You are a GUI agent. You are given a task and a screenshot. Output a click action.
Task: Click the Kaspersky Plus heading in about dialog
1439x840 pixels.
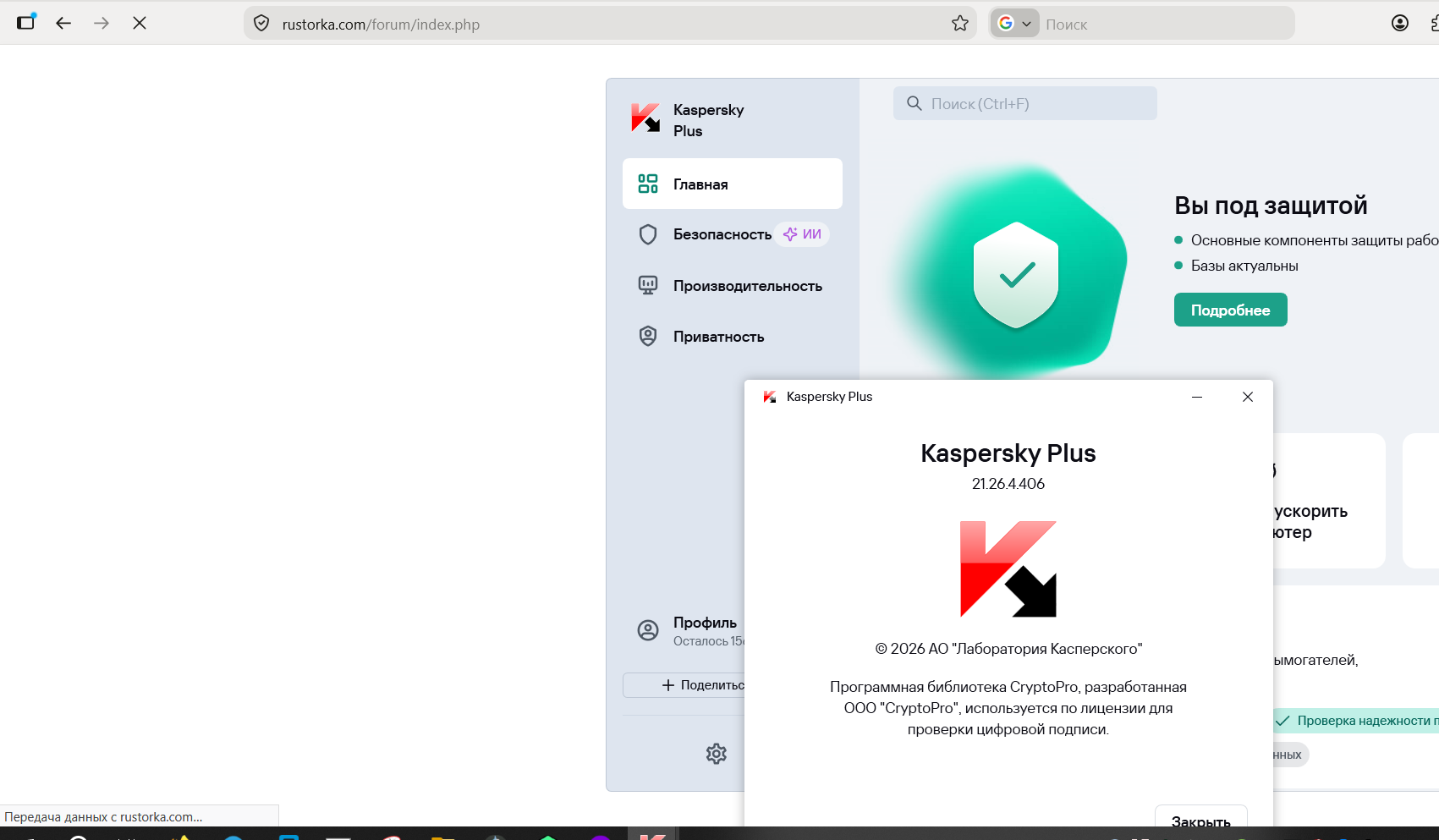click(1008, 453)
